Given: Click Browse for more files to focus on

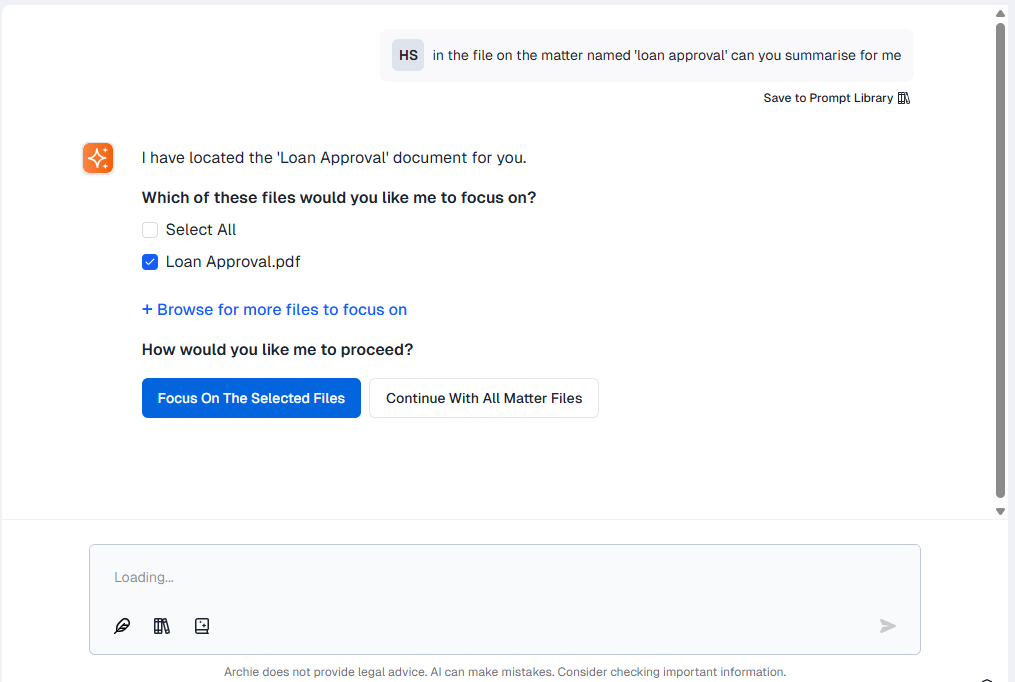Looking at the screenshot, I should 274,310.
